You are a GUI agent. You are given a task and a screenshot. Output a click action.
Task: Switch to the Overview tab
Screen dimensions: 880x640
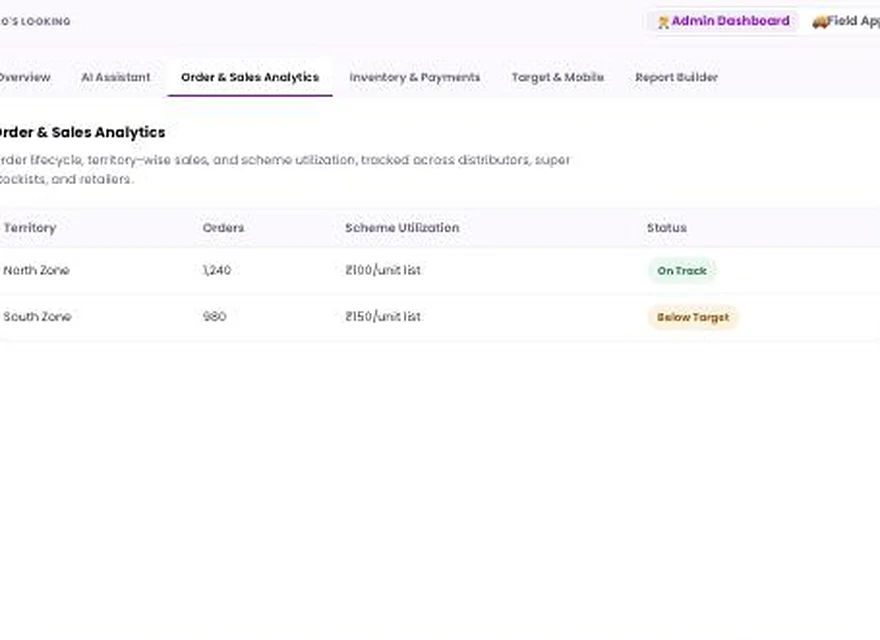tap(25, 77)
